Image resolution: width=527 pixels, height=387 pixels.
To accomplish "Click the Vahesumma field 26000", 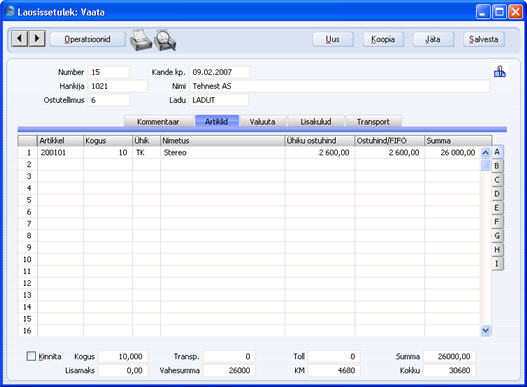I will [x=229, y=371].
